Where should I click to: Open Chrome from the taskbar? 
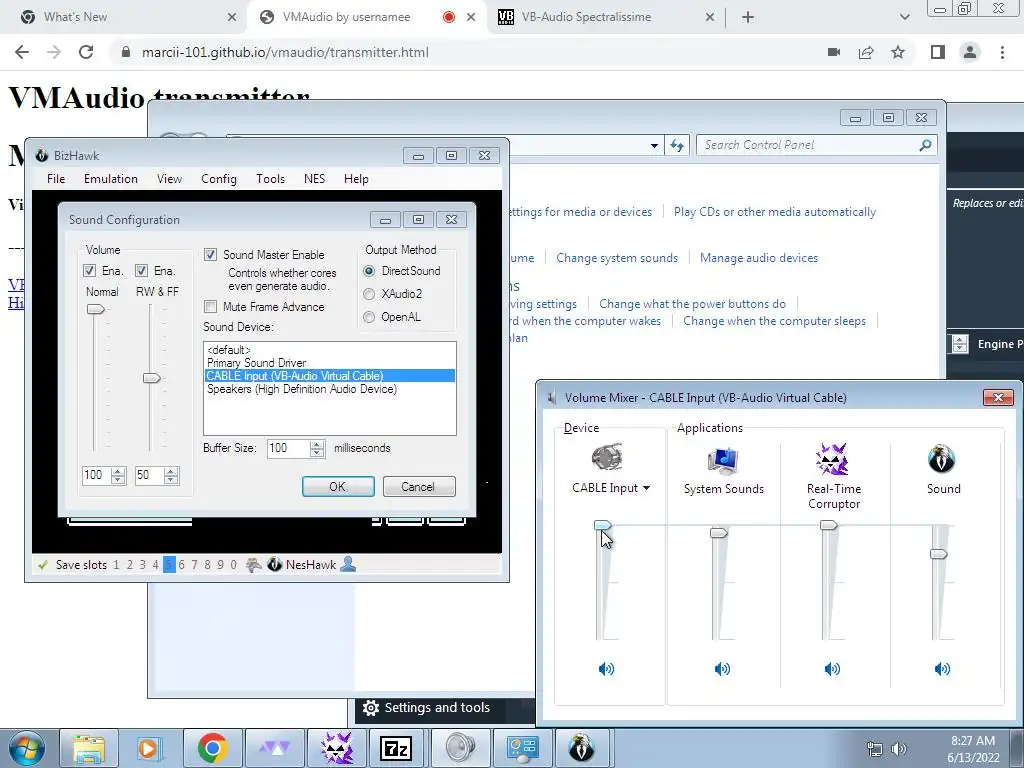pyautogui.click(x=212, y=748)
